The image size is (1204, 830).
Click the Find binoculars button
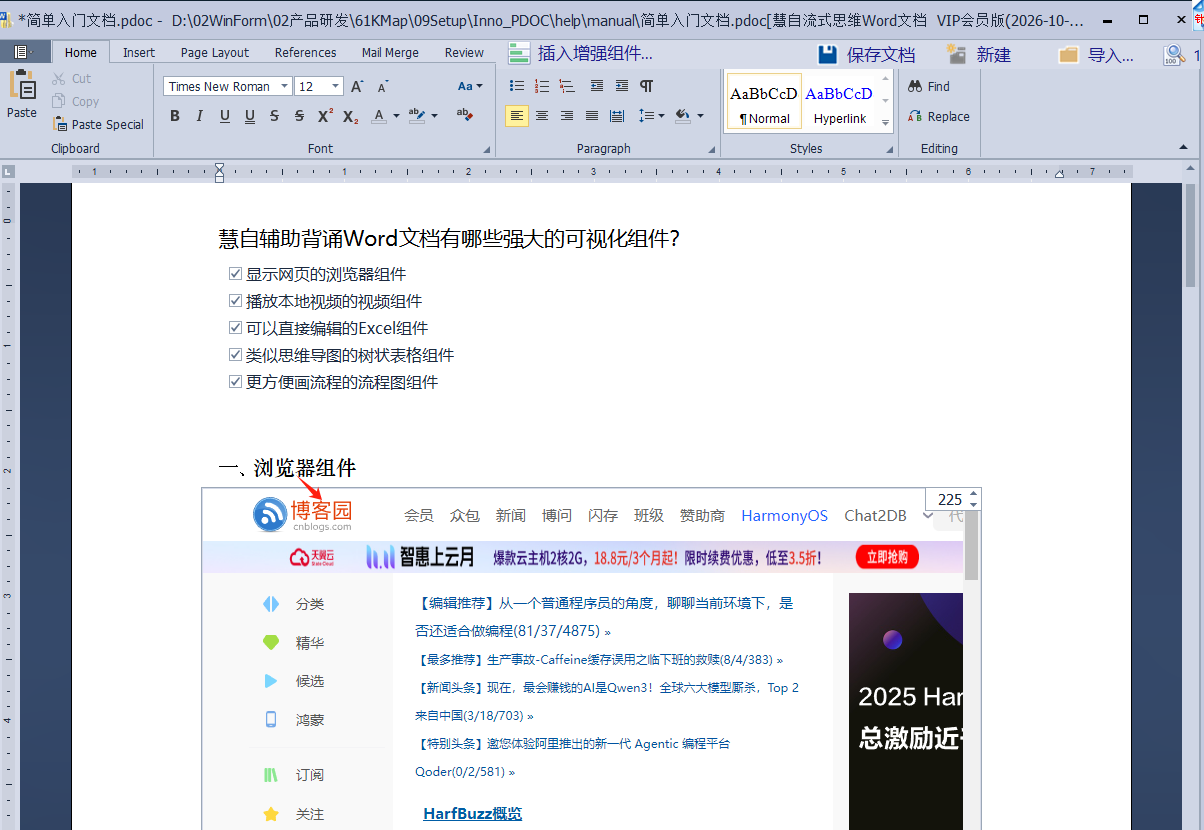(928, 87)
